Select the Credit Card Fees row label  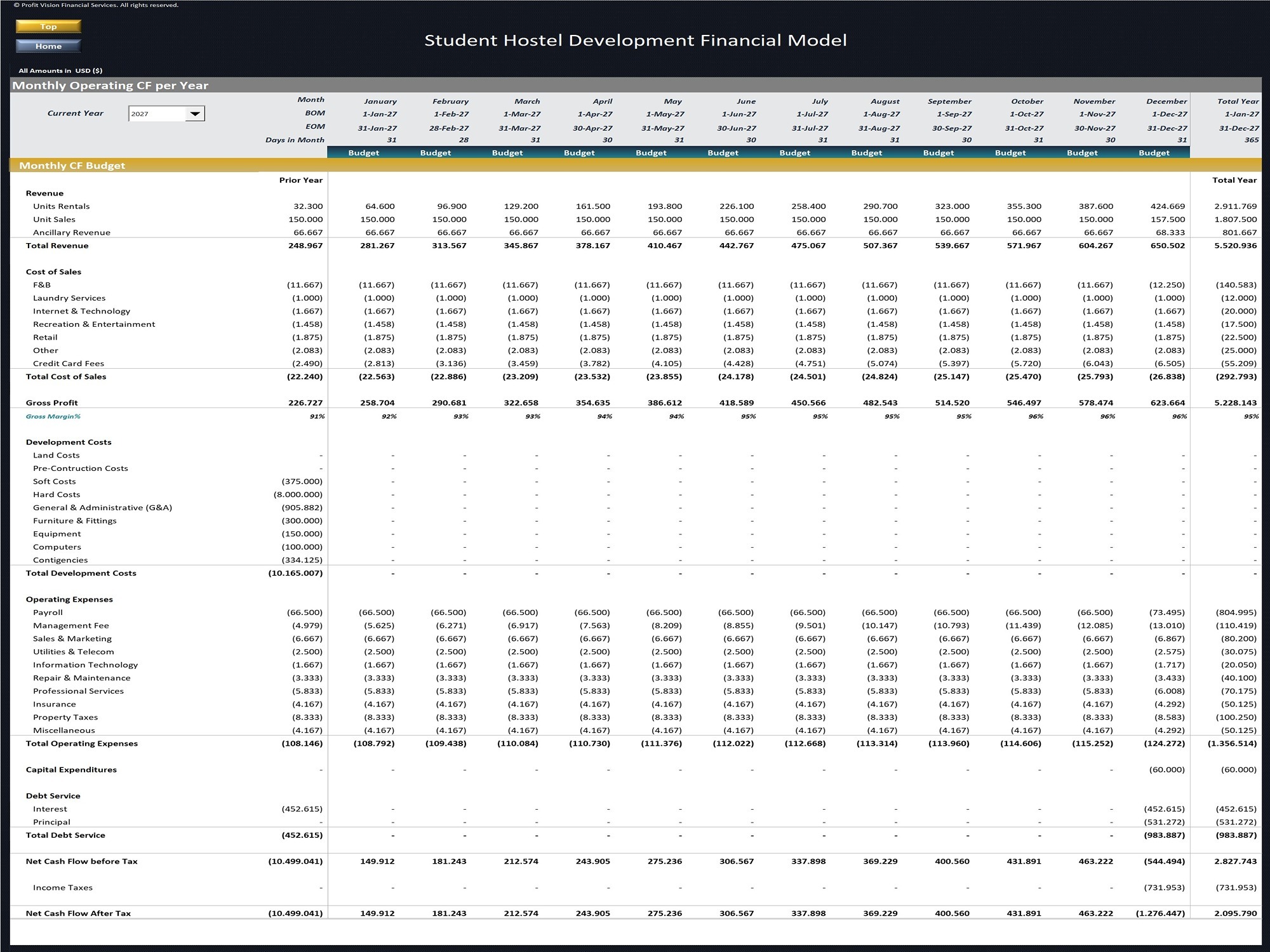(68, 364)
